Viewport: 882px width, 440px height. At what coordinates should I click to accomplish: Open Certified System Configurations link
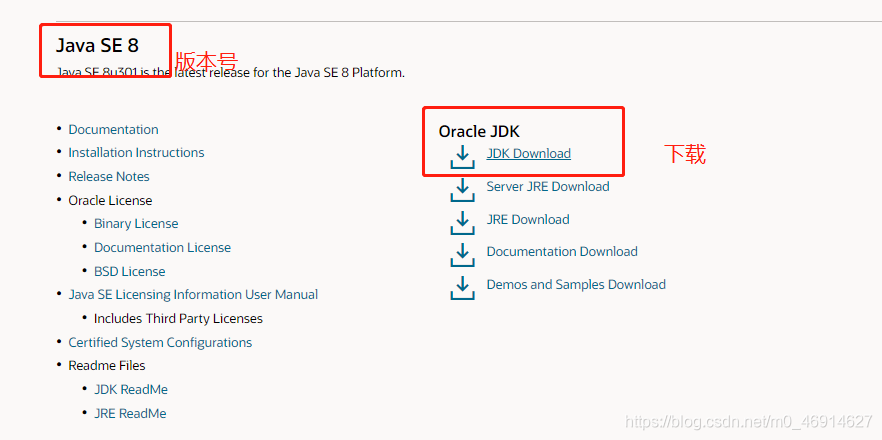click(x=160, y=343)
